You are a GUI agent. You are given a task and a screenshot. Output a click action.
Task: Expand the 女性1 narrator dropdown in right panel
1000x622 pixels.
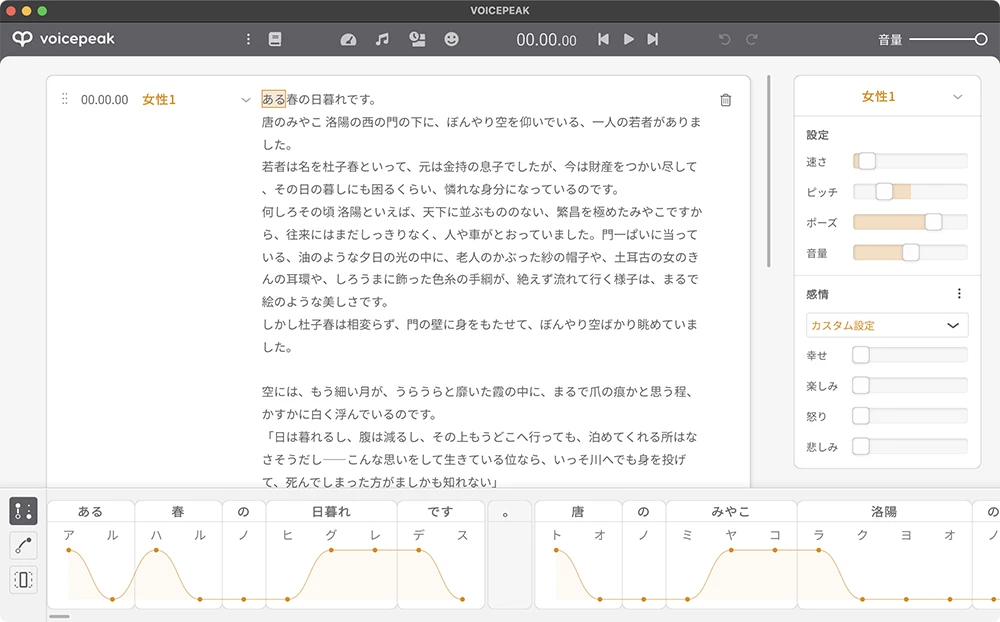tap(957, 97)
